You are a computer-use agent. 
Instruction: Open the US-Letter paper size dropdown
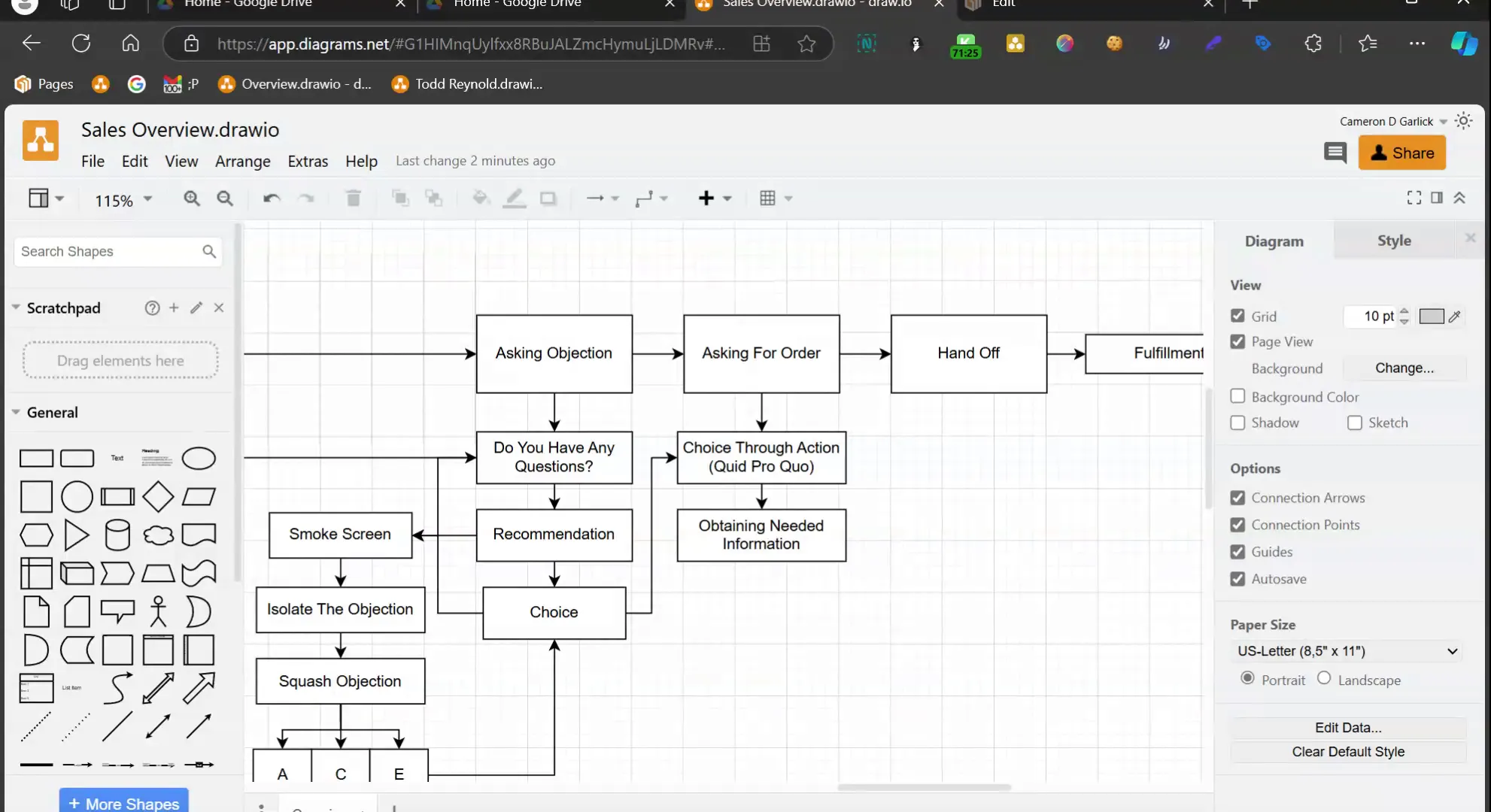pos(1346,650)
